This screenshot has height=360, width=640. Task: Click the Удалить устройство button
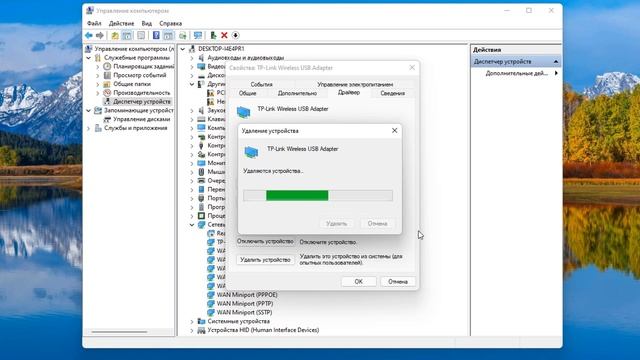tap(265, 260)
